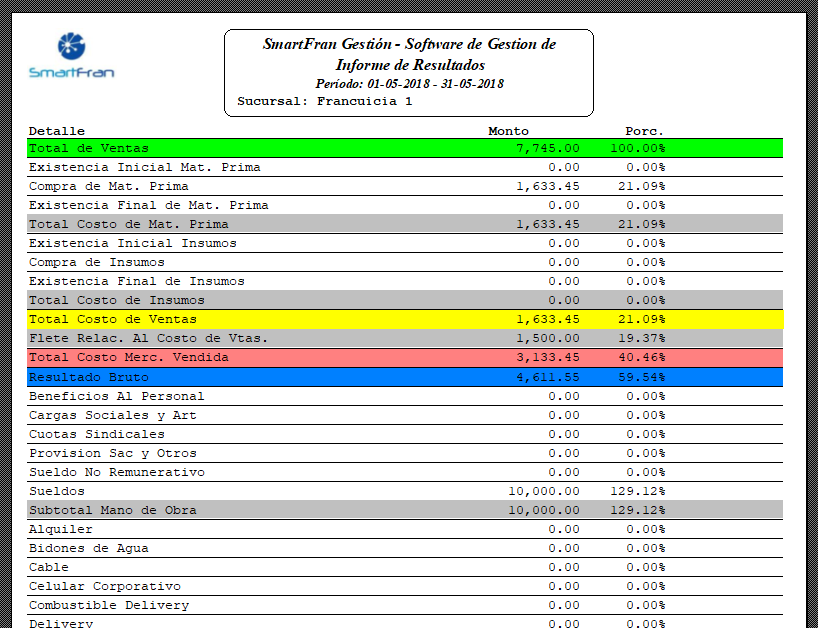
Task: Click the 10,000.00 amount in Sueldos row
Action: click(x=544, y=491)
